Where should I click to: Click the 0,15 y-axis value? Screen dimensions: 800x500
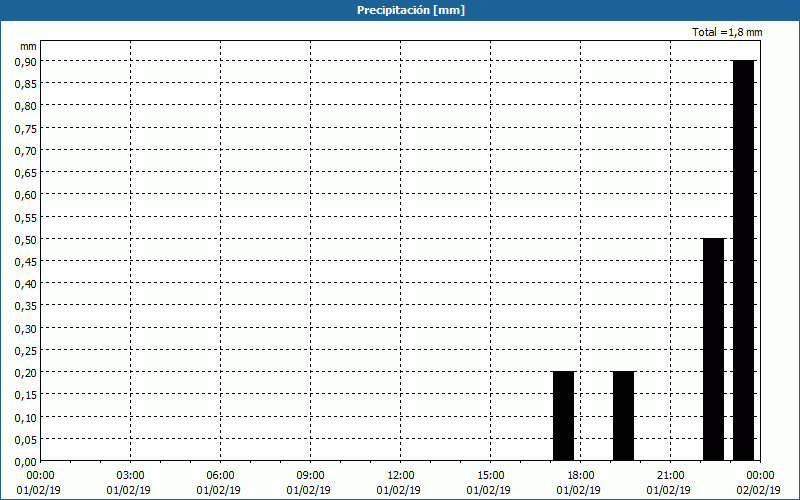pyautogui.click(x=26, y=395)
